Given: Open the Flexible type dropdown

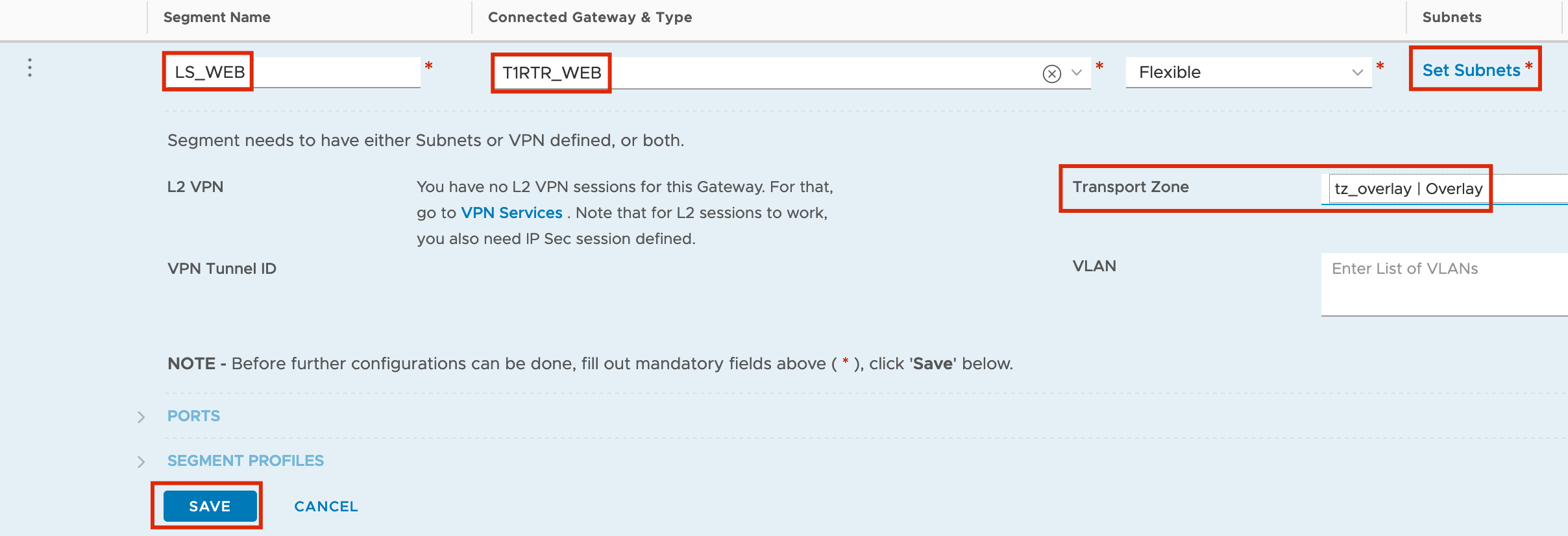Looking at the screenshot, I should coord(1249,72).
